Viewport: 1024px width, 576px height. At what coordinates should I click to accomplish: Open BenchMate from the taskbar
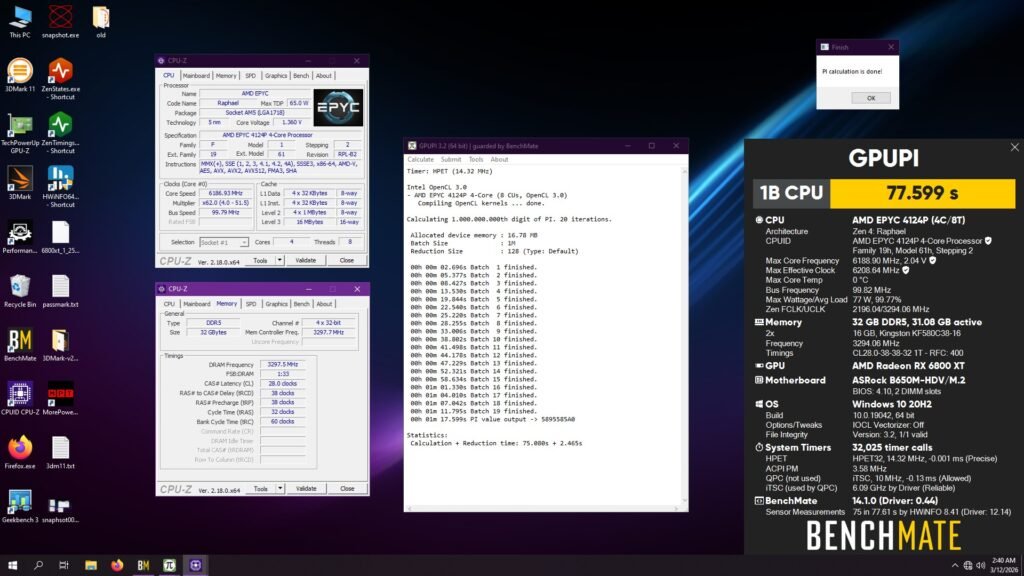click(143, 566)
